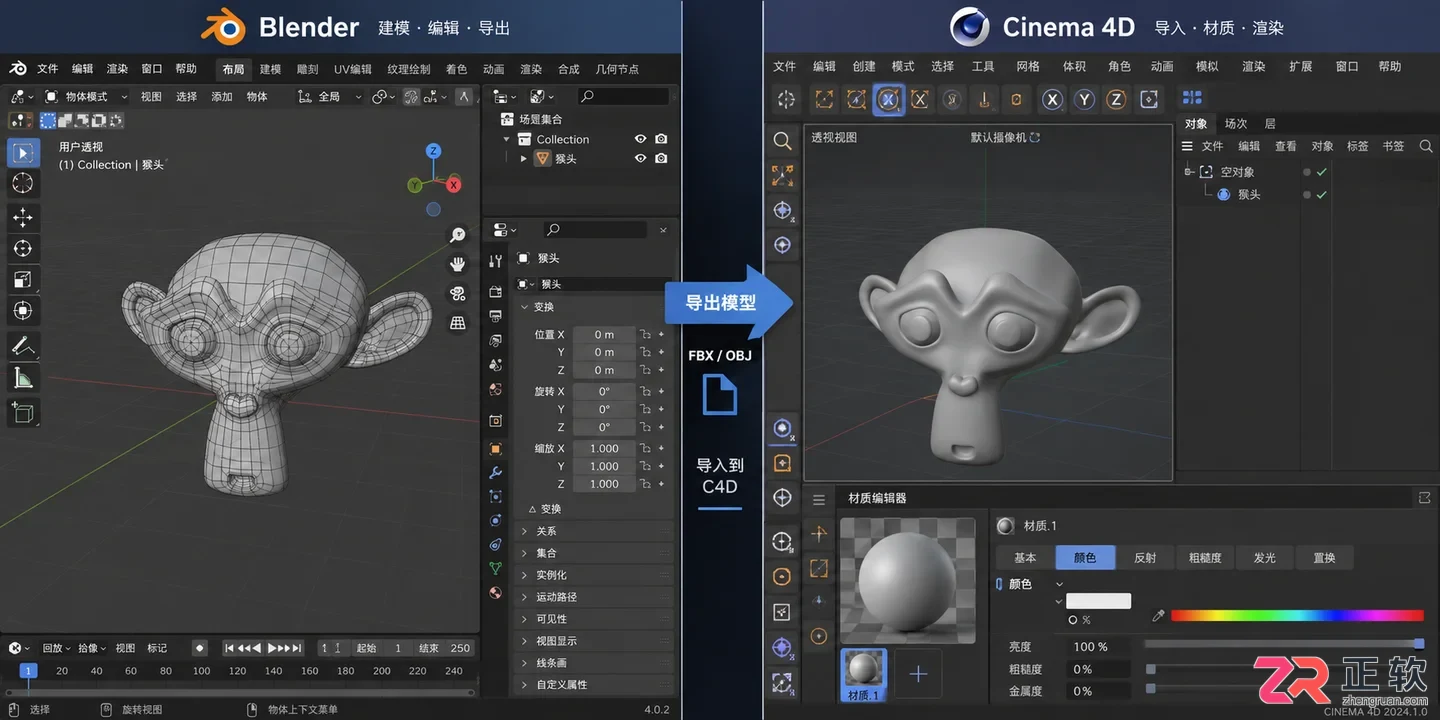Toggle render camera icon for 猴头

click(x=661, y=158)
